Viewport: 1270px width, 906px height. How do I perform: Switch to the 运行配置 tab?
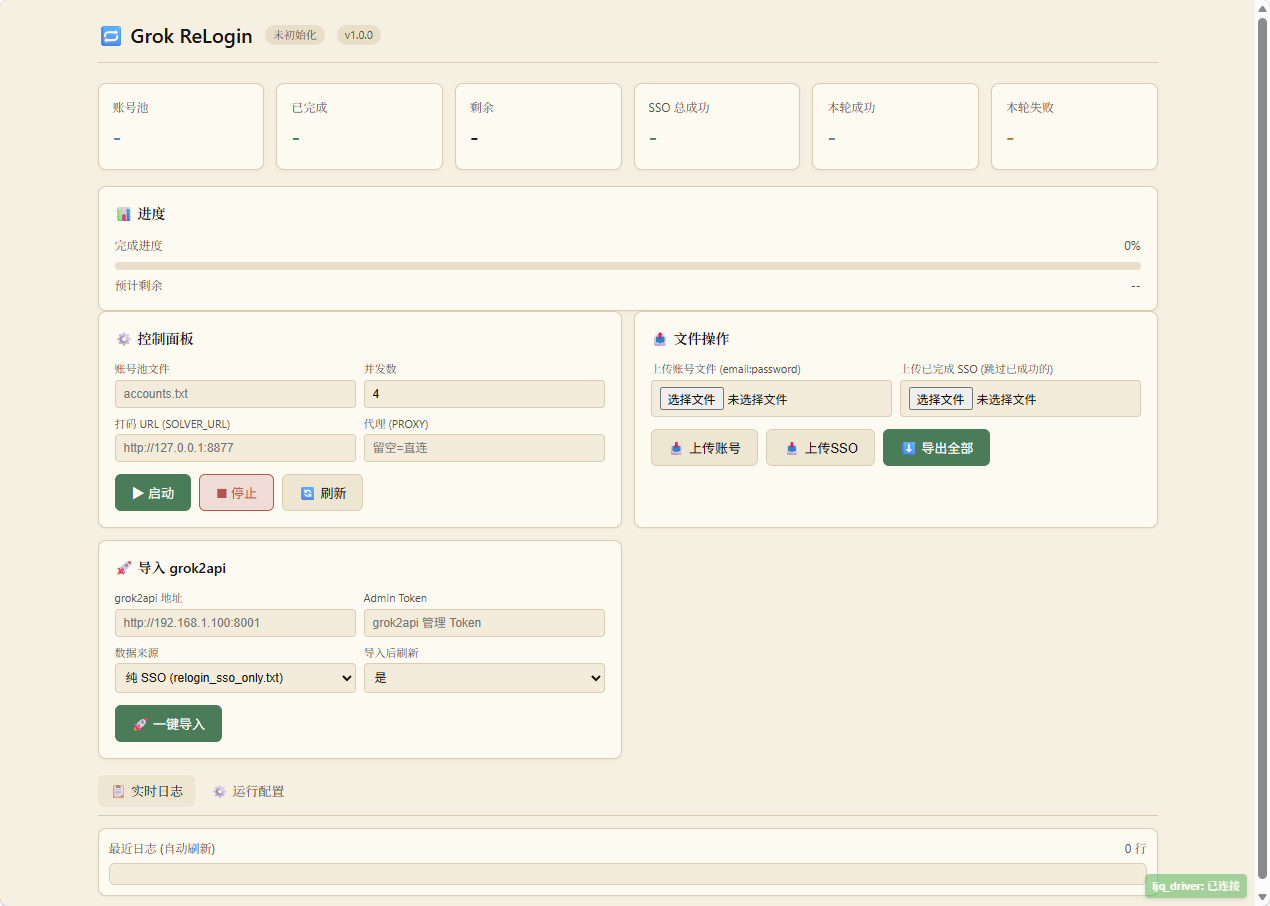point(248,791)
